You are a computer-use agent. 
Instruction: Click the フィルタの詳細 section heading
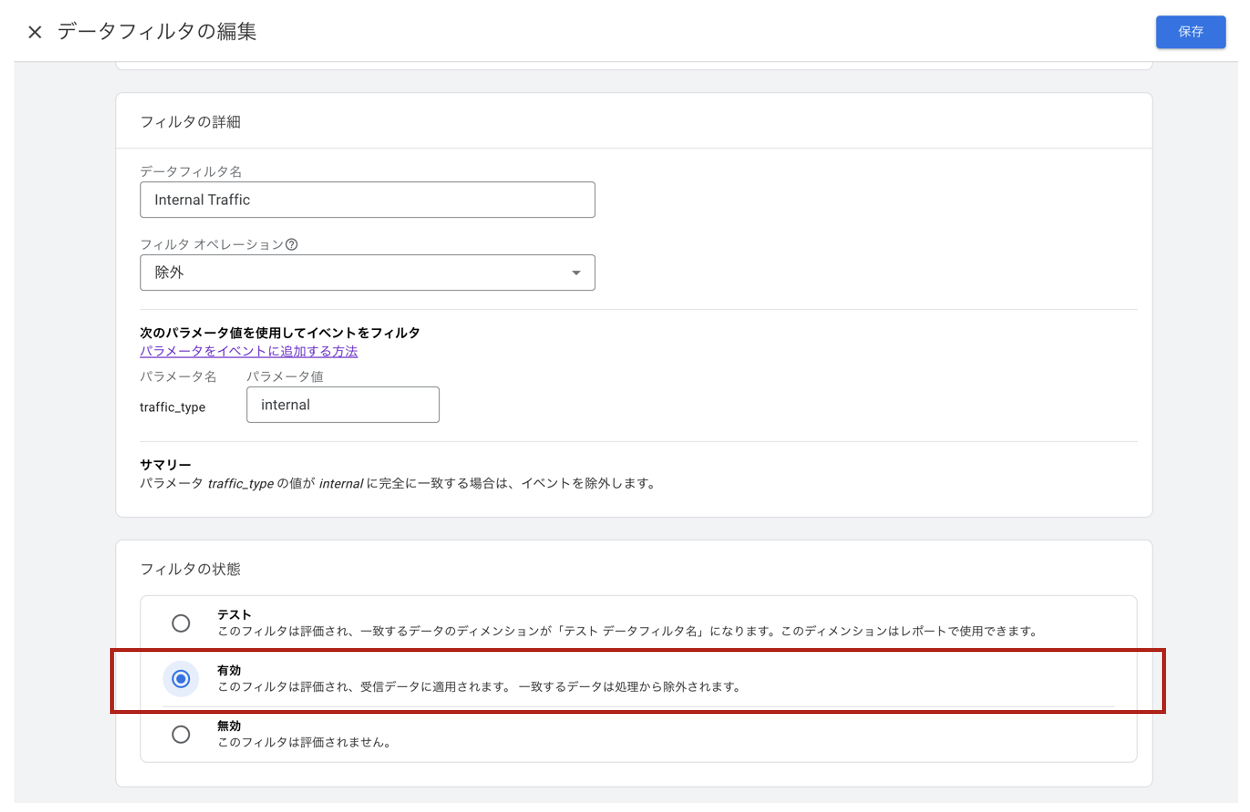[x=190, y=122]
